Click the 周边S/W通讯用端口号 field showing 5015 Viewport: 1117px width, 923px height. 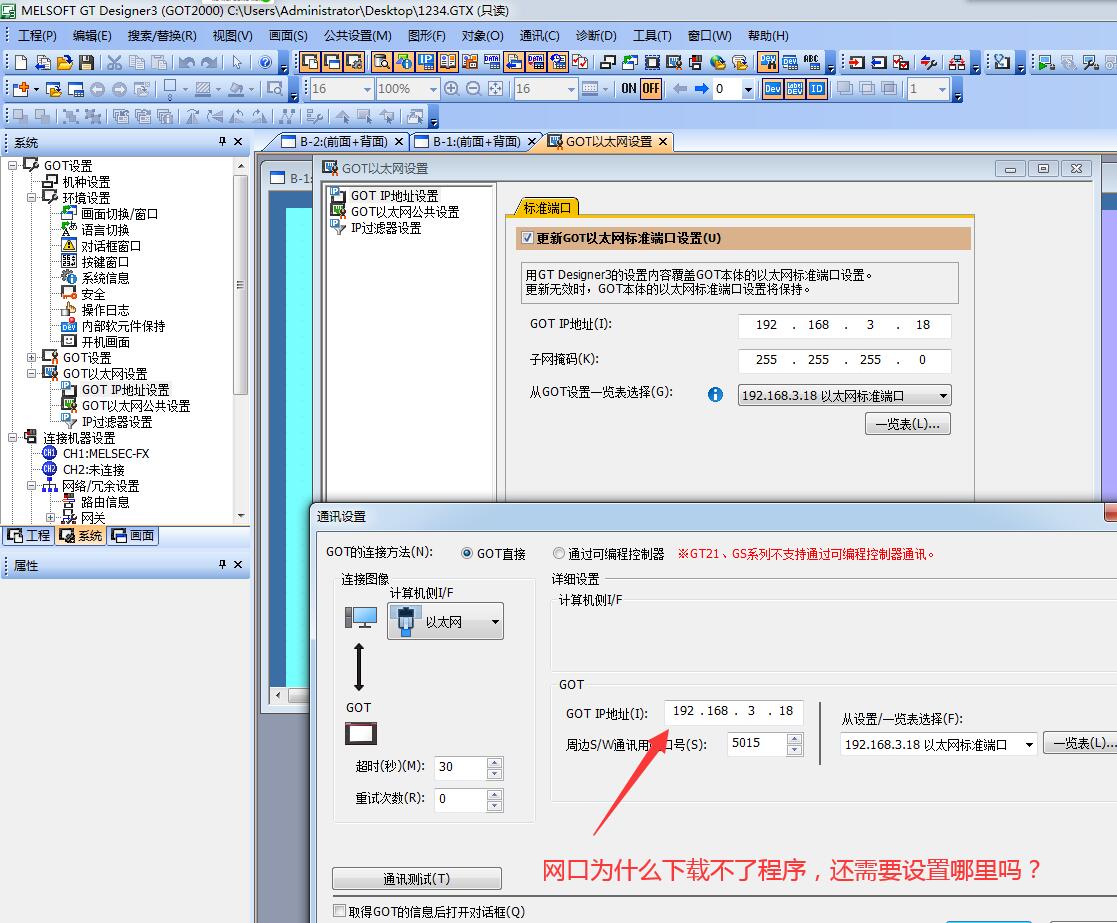[756, 743]
